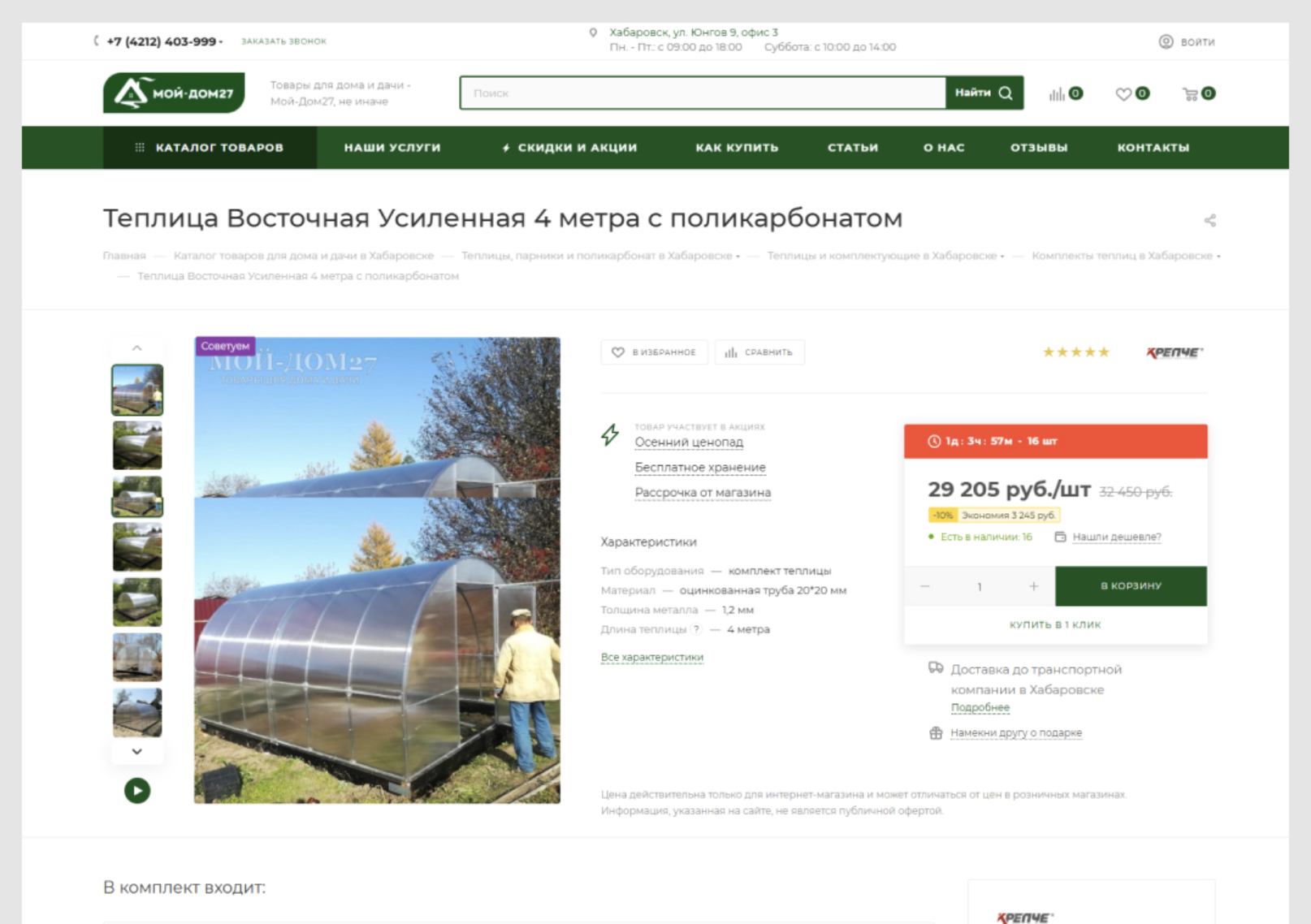Click the share icon beside product title

point(1209,220)
